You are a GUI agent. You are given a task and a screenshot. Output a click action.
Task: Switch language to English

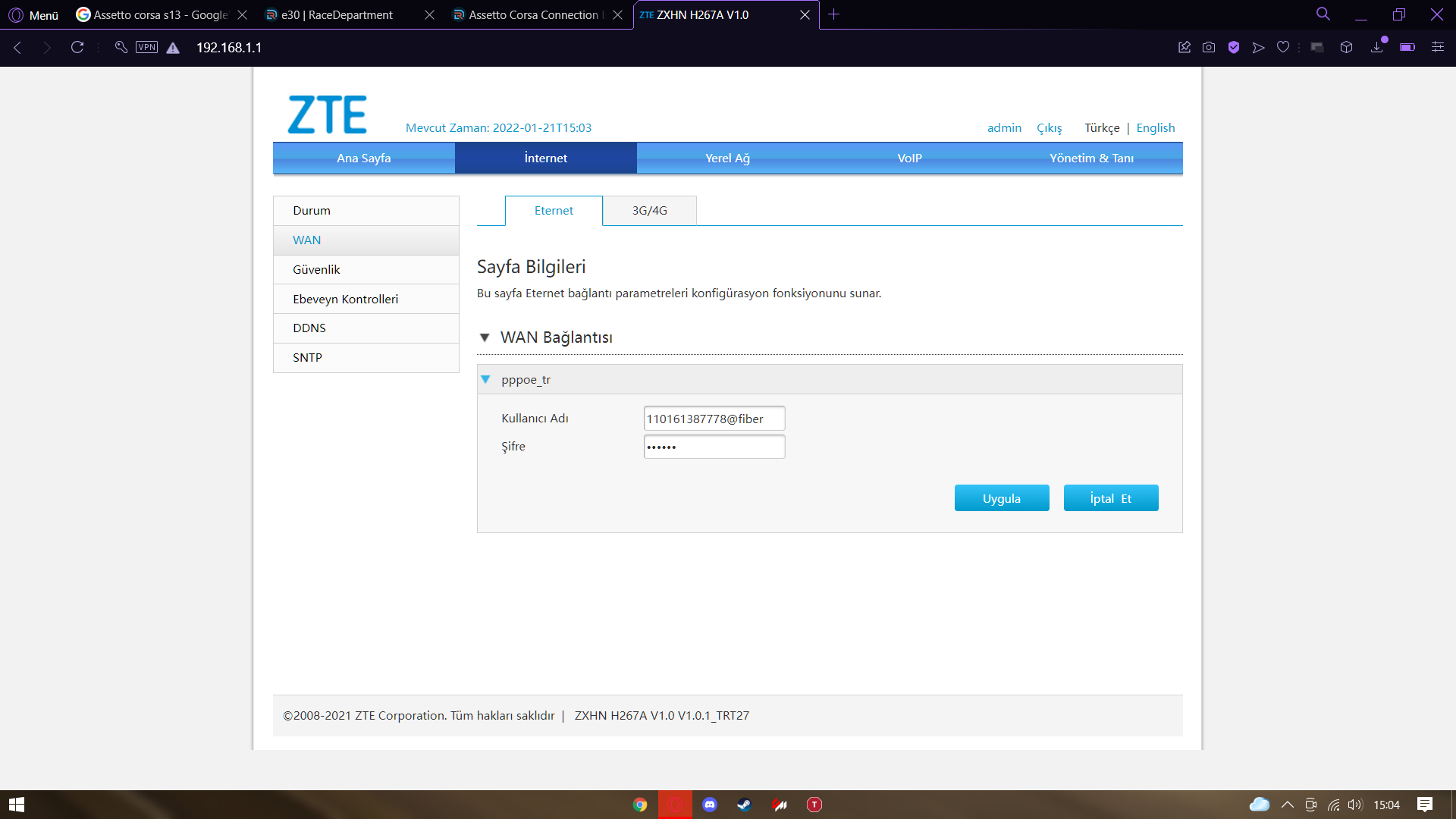[x=1155, y=127]
